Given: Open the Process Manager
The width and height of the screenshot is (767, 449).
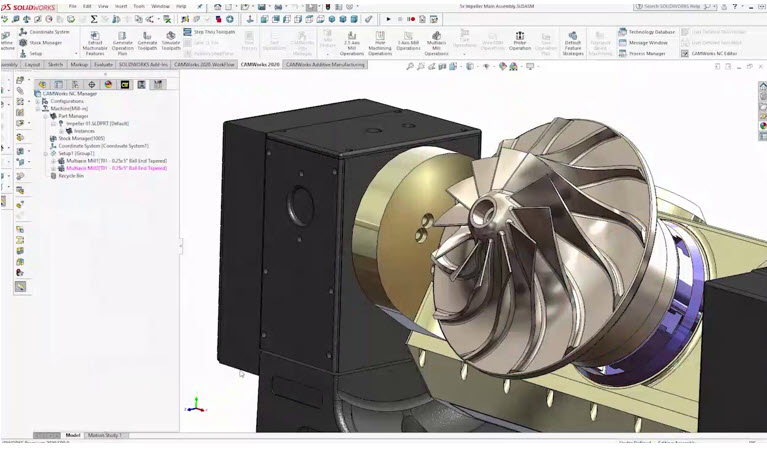Looking at the screenshot, I should 642,53.
